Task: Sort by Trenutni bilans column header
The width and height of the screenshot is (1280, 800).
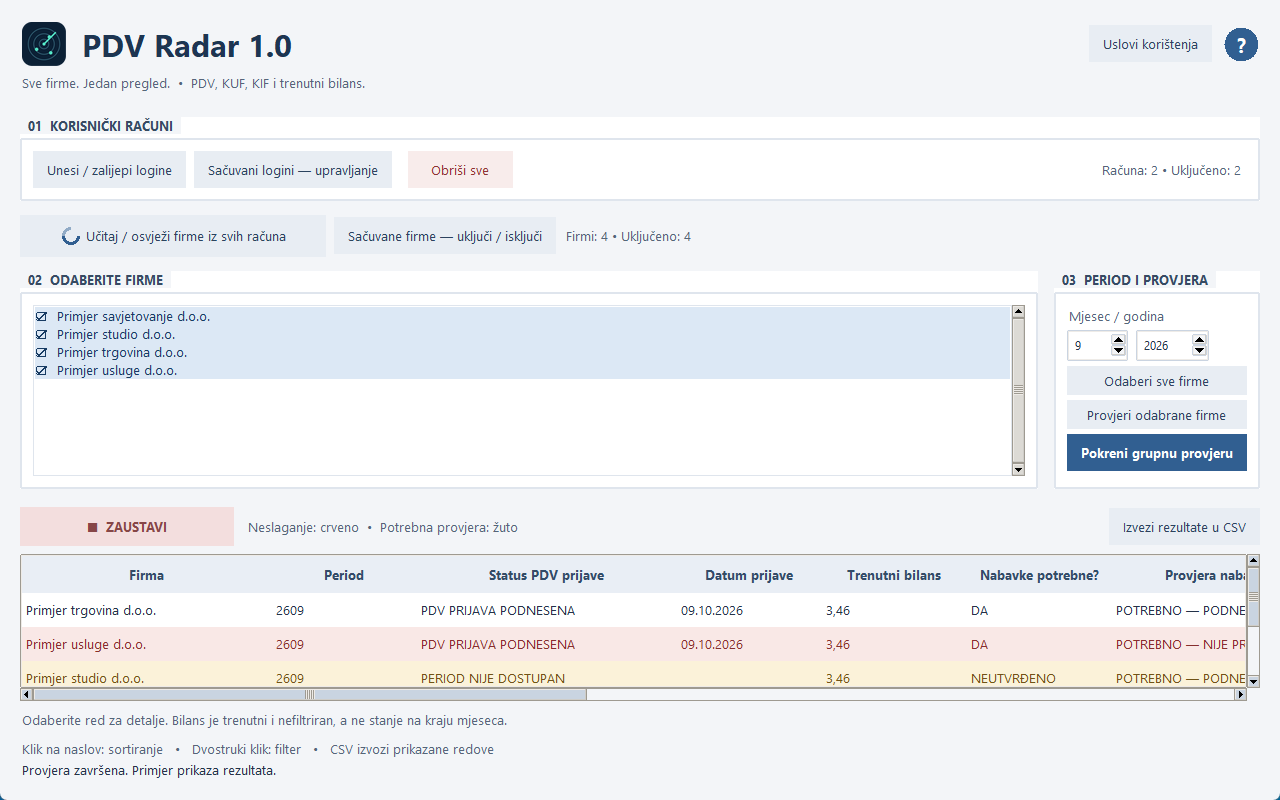Action: [x=894, y=575]
